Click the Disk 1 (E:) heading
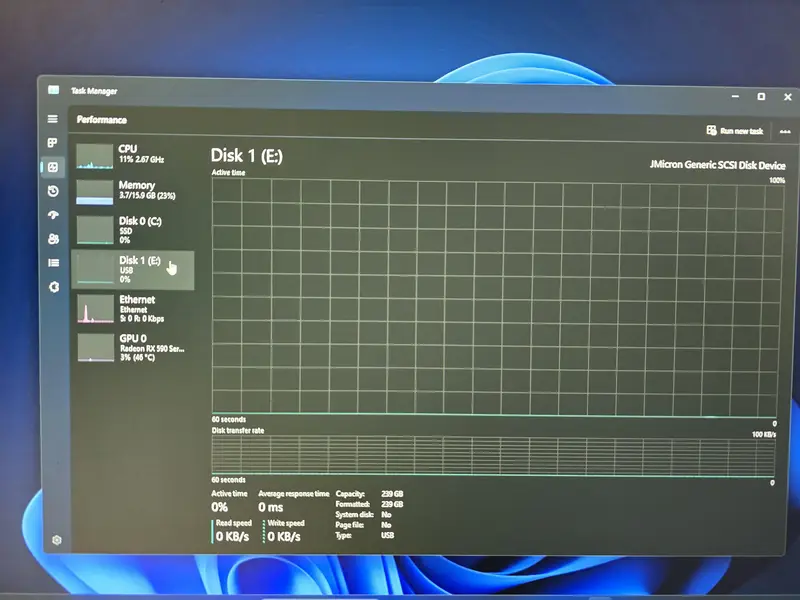This screenshot has height=600, width=800. click(246, 156)
